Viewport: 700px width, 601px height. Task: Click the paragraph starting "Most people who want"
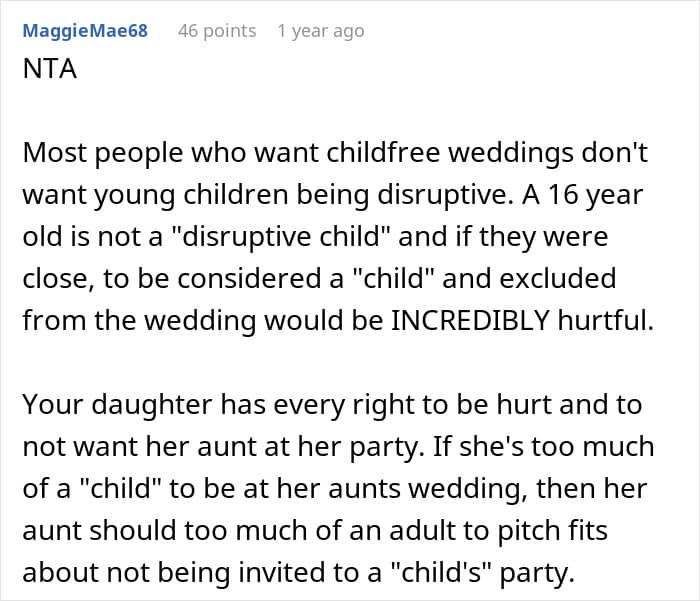click(338, 236)
